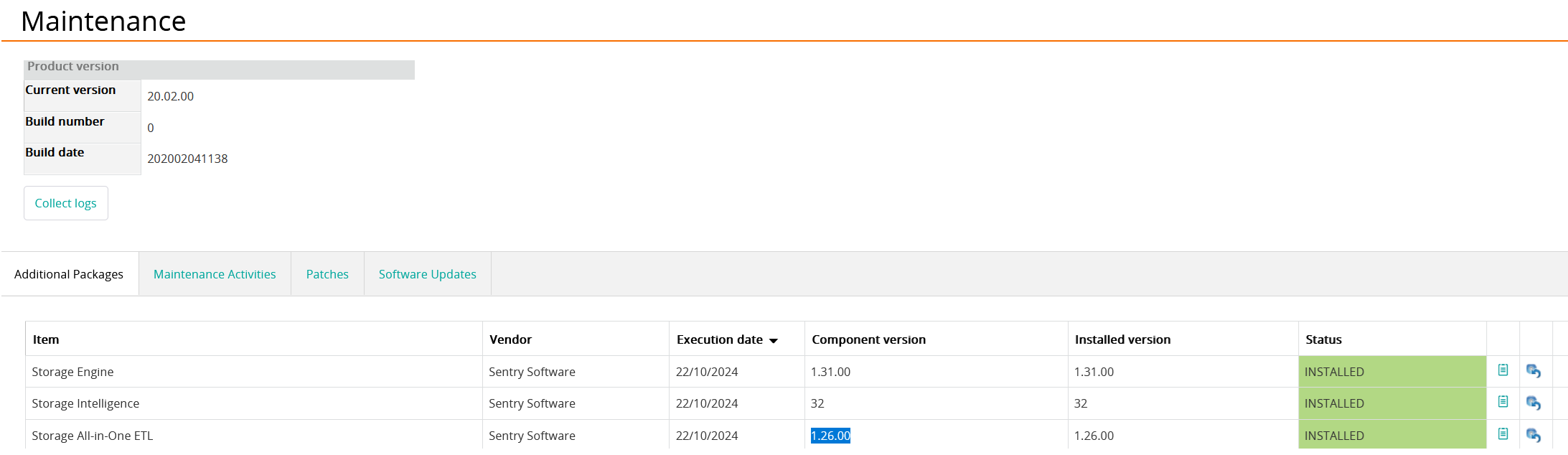Open the Patches tab
This screenshot has height=455, width=1568.
click(x=327, y=274)
